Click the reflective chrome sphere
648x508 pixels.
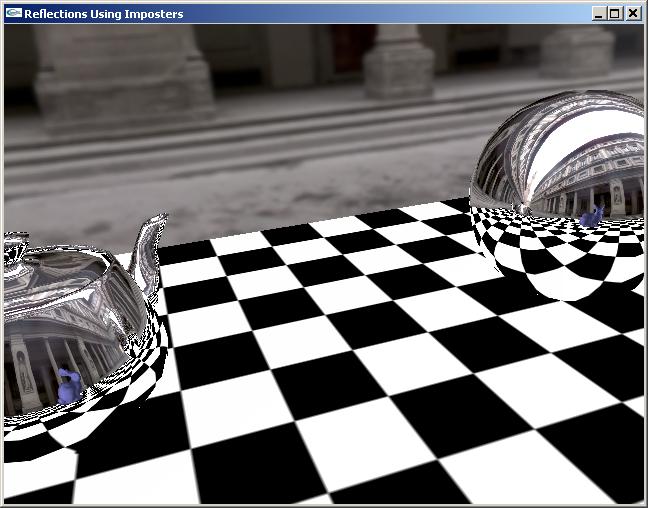pyautogui.click(x=558, y=194)
